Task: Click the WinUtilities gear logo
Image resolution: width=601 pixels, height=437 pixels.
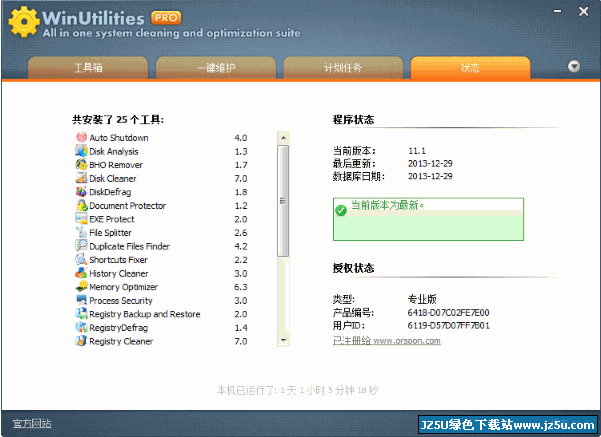Action: coord(24,21)
